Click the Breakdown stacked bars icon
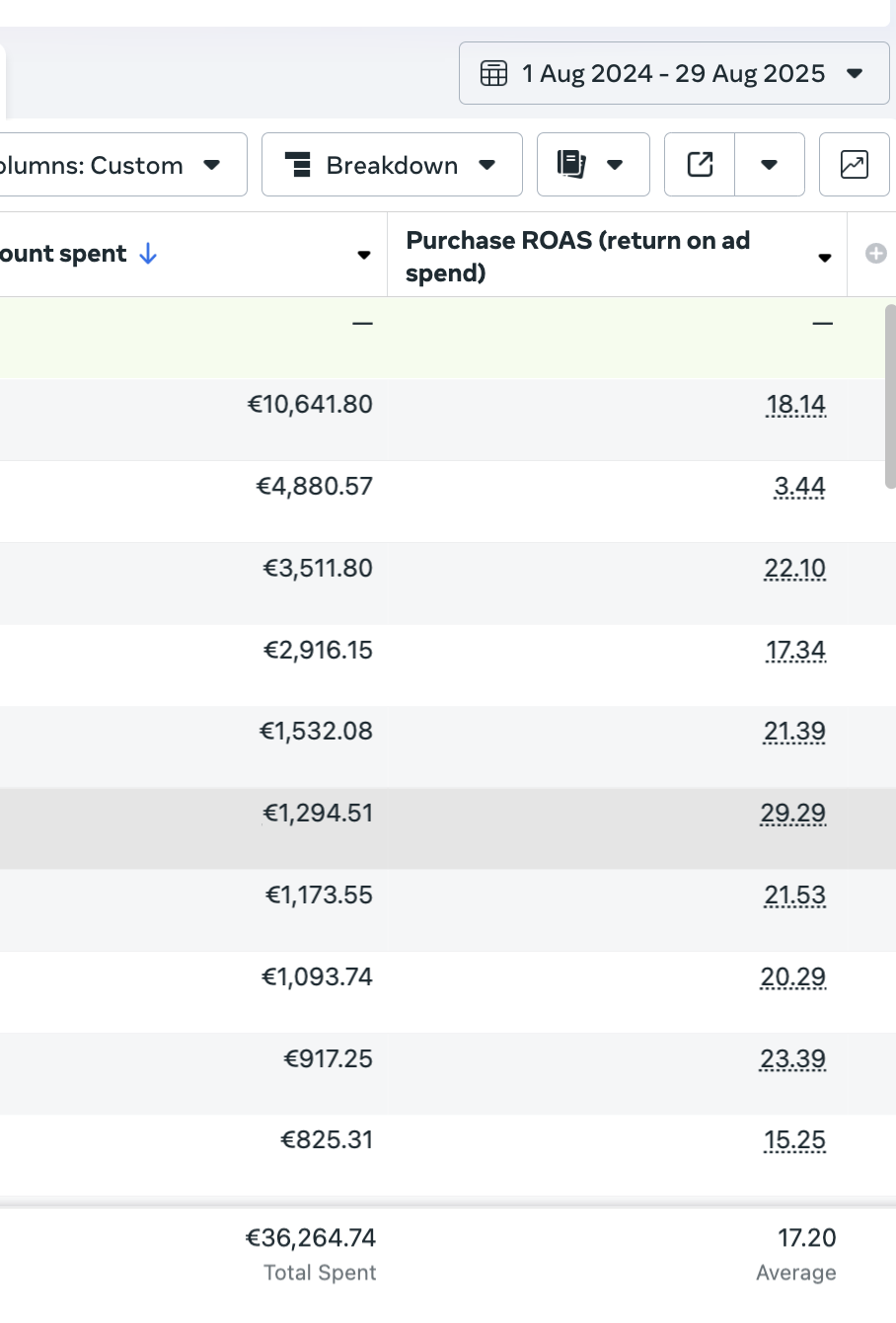 click(x=298, y=164)
